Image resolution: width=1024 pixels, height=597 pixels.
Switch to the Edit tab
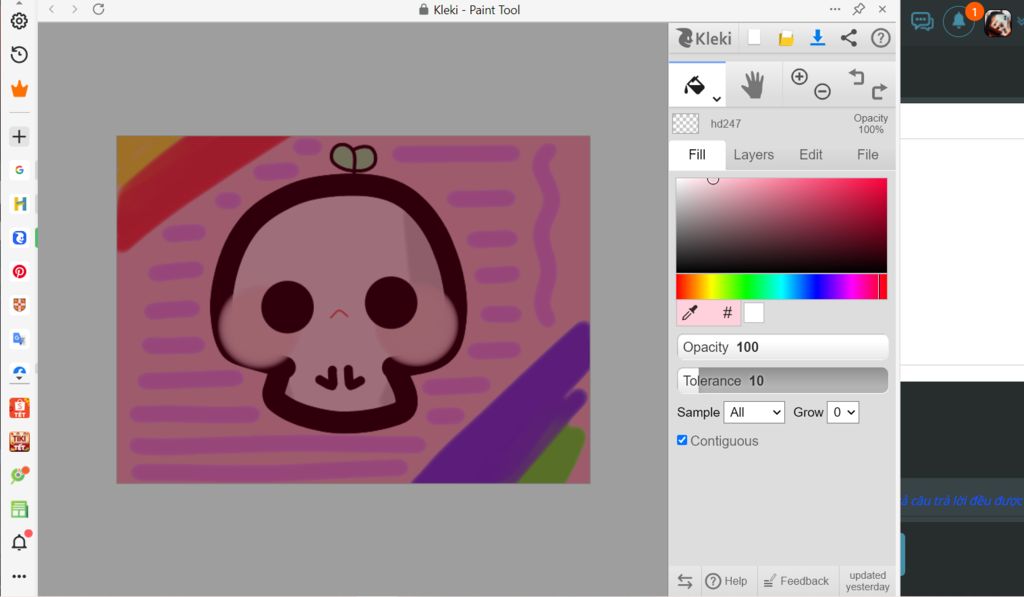pos(810,155)
